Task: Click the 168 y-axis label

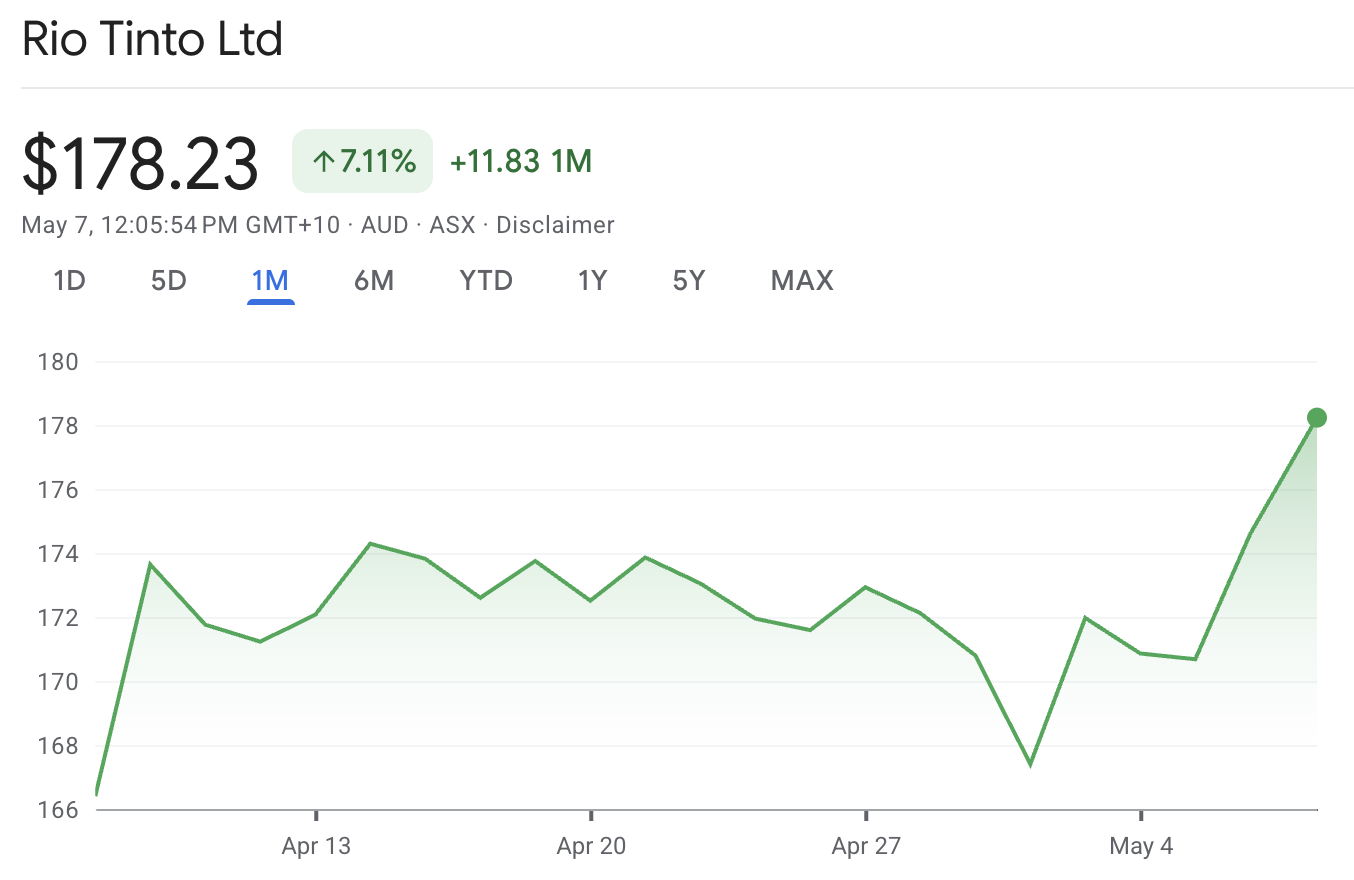Action: tap(57, 745)
